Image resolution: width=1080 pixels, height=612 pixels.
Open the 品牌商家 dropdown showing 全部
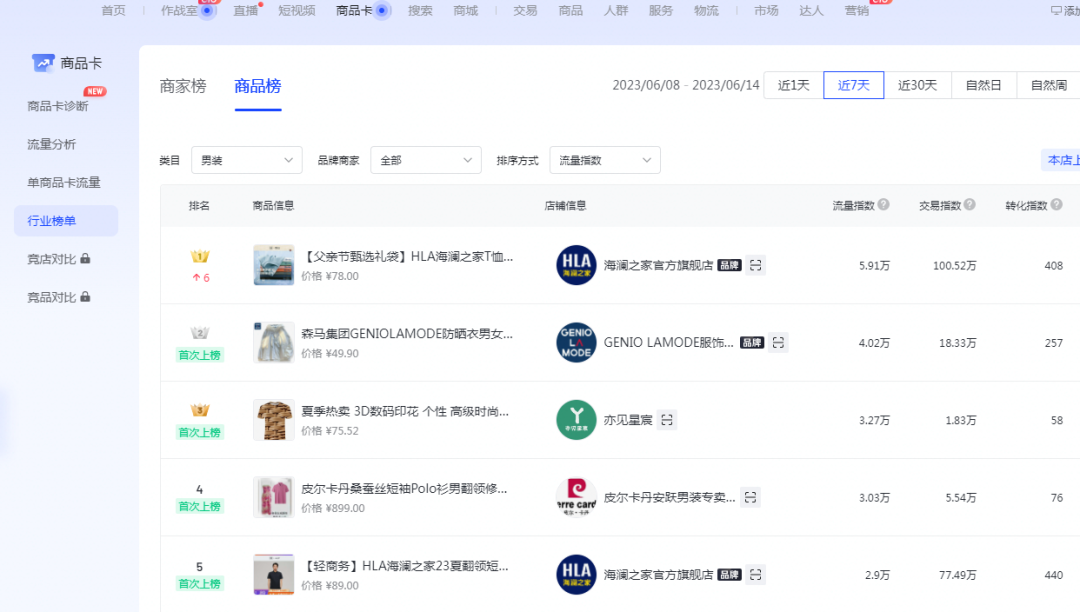tap(426, 160)
